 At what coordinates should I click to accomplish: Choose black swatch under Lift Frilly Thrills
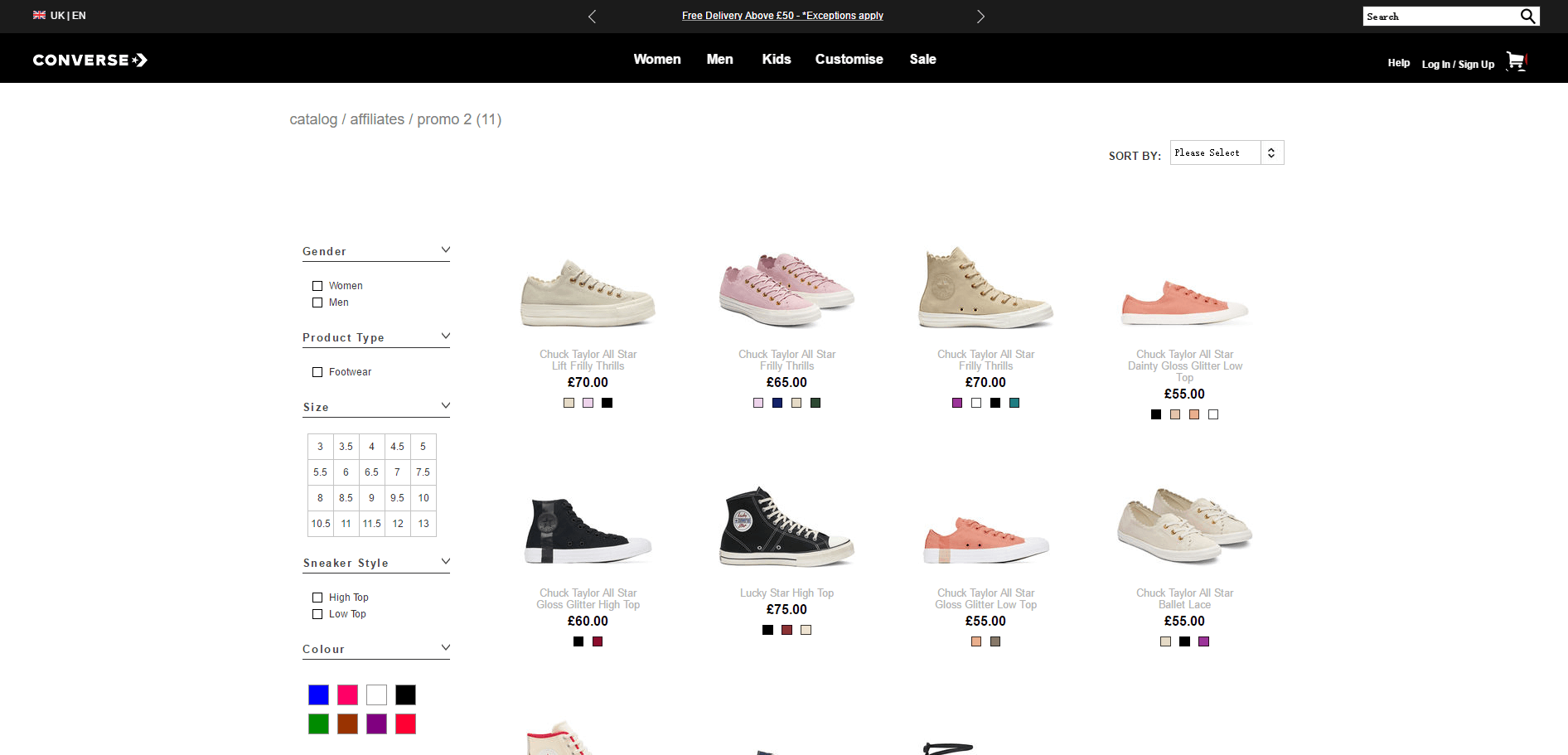pyautogui.click(x=607, y=403)
